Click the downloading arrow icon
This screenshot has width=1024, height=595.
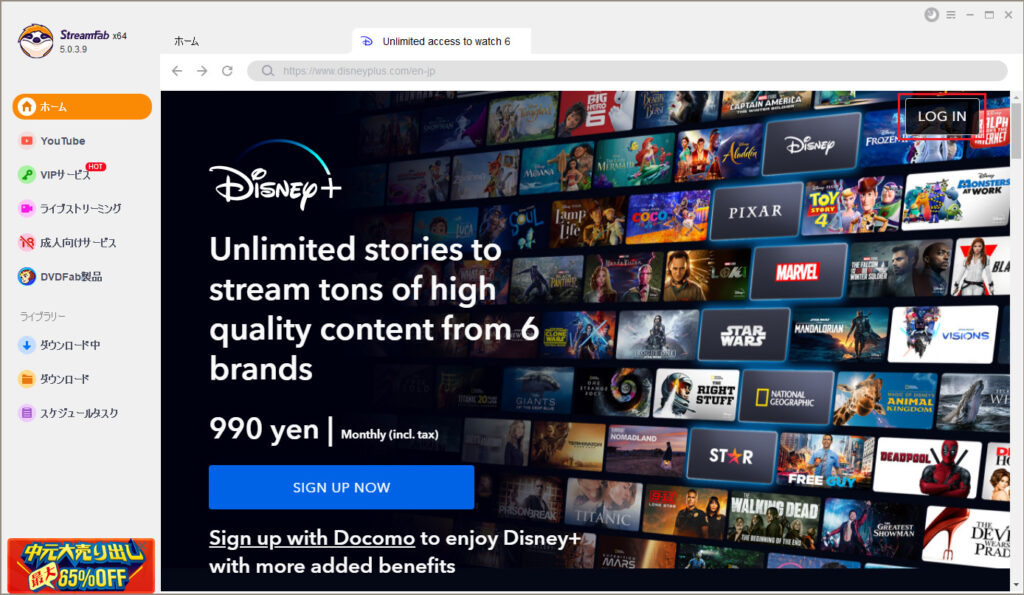point(27,345)
